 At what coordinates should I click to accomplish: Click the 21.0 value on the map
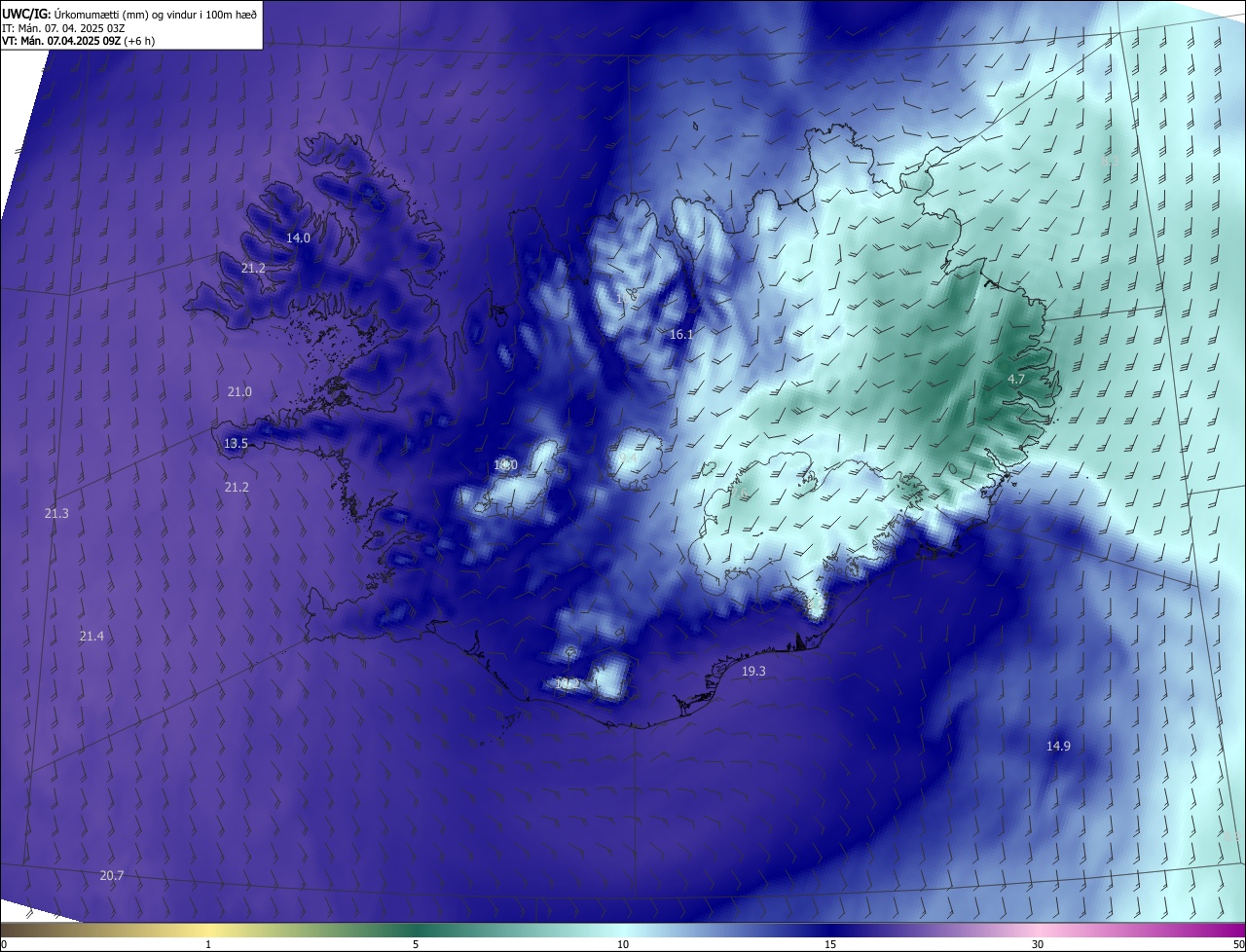[239, 392]
